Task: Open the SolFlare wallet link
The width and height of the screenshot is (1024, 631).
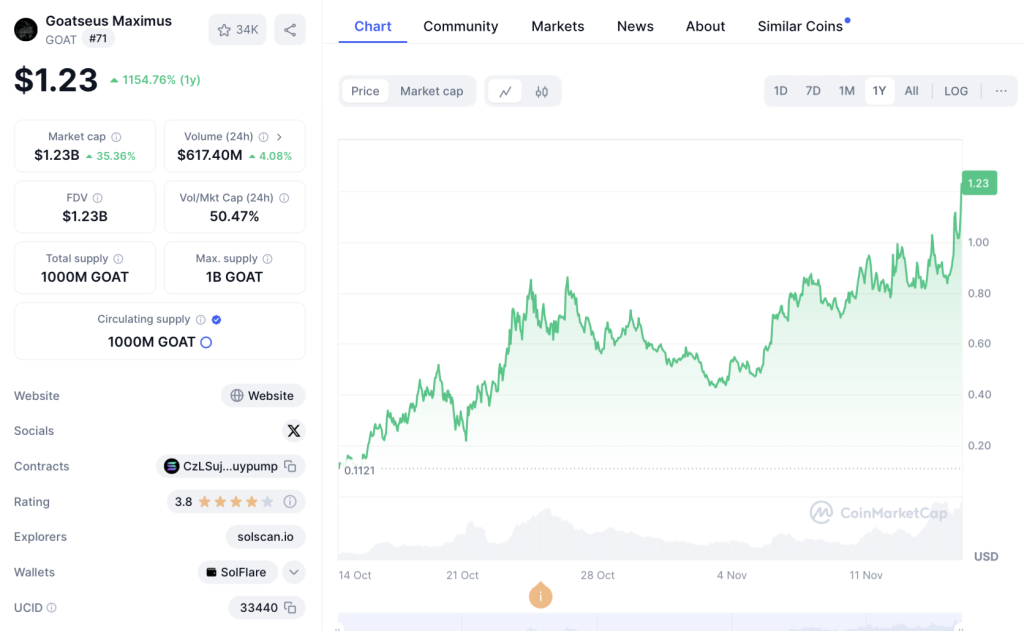Action: click(237, 572)
